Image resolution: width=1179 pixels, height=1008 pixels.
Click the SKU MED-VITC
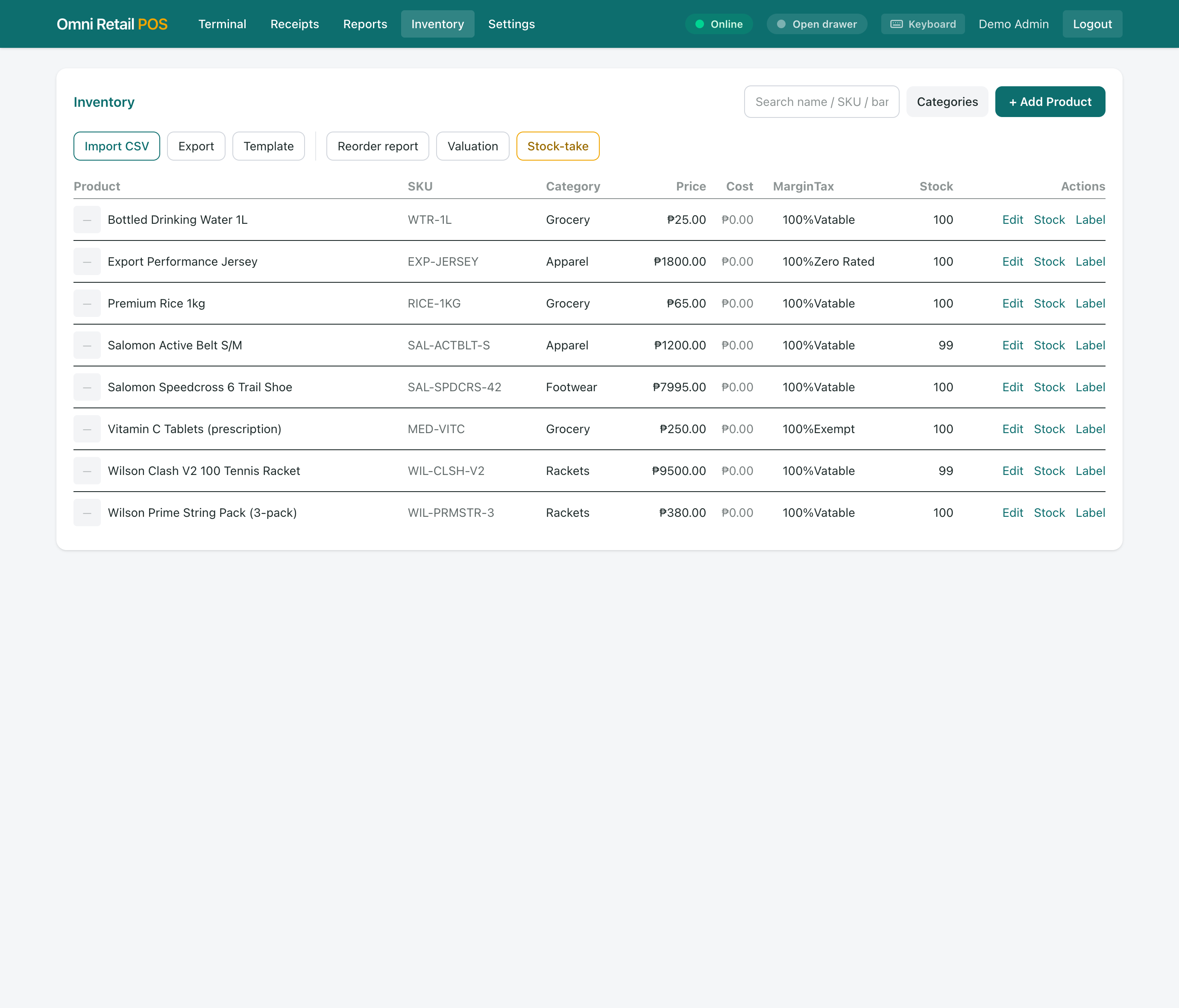click(436, 429)
